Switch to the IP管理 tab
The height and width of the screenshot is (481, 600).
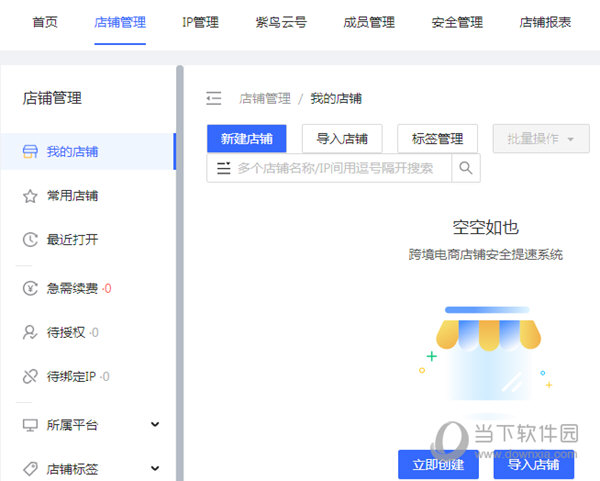coord(200,22)
